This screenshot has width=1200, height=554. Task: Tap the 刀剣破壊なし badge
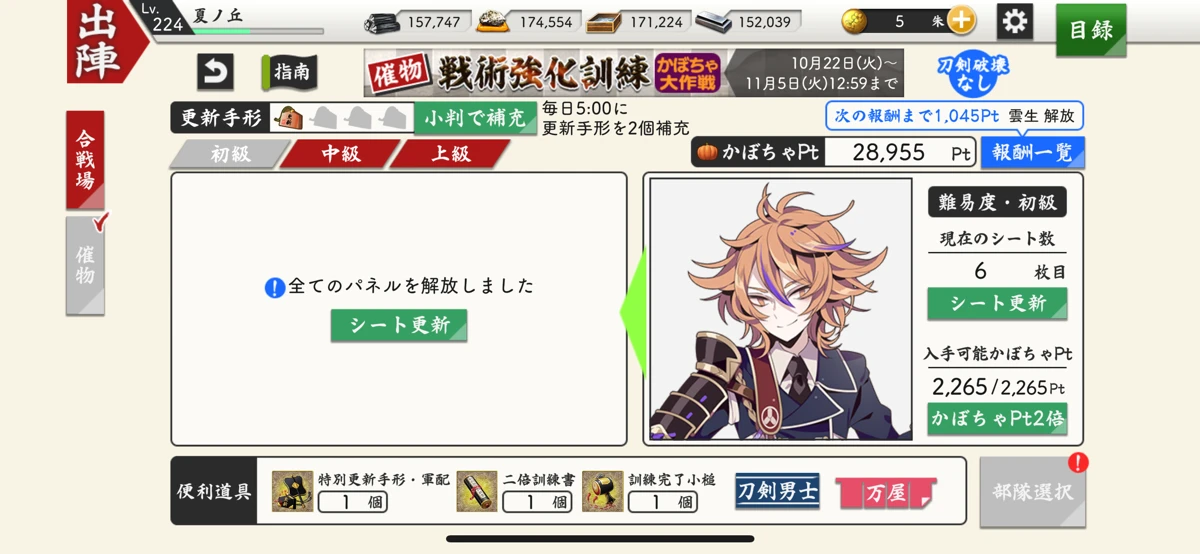(973, 74)
